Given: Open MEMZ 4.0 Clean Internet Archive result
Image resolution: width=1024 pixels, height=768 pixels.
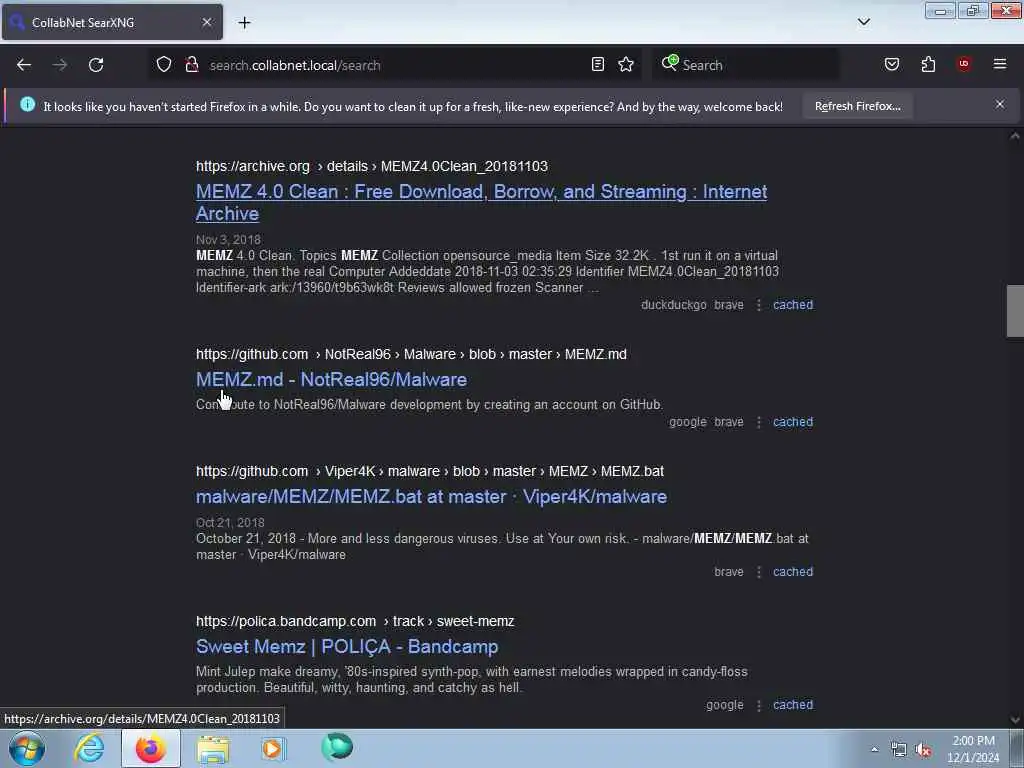Looking at the screenshot, I should point(481,202).
